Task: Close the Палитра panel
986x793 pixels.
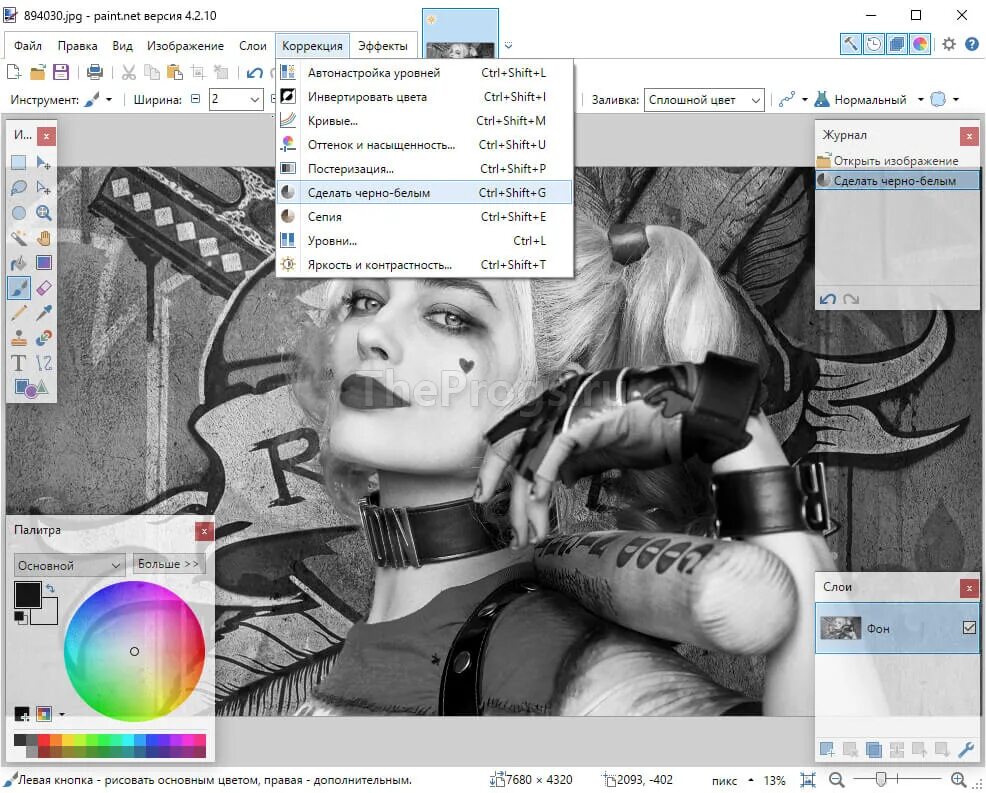Action: 204,531
